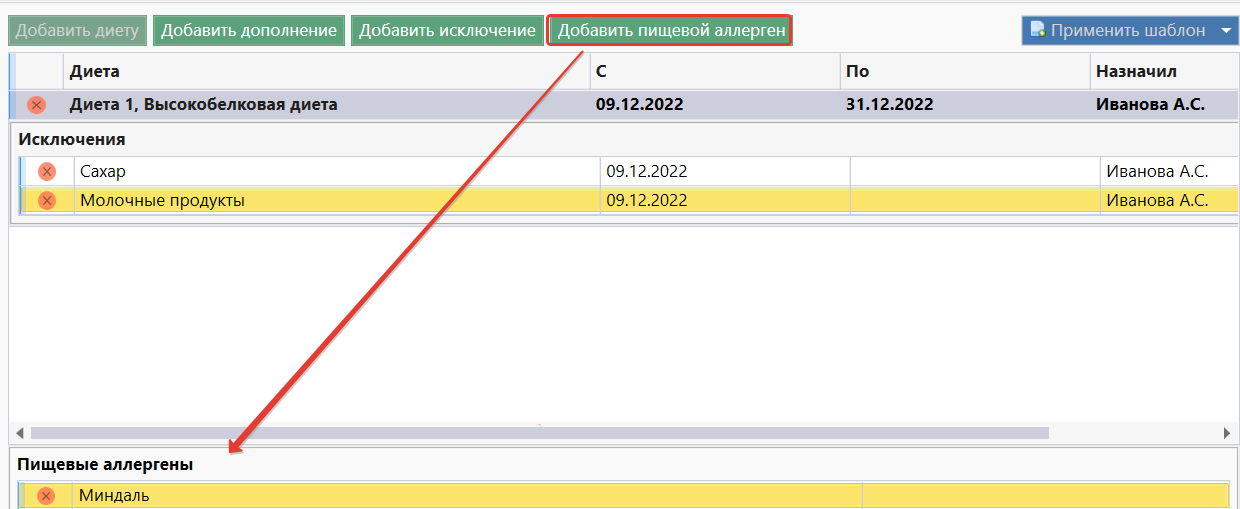Delete the Диета 1 row with red X
The width and height of the screenshot is (1240, 509).
coord(37,104)
